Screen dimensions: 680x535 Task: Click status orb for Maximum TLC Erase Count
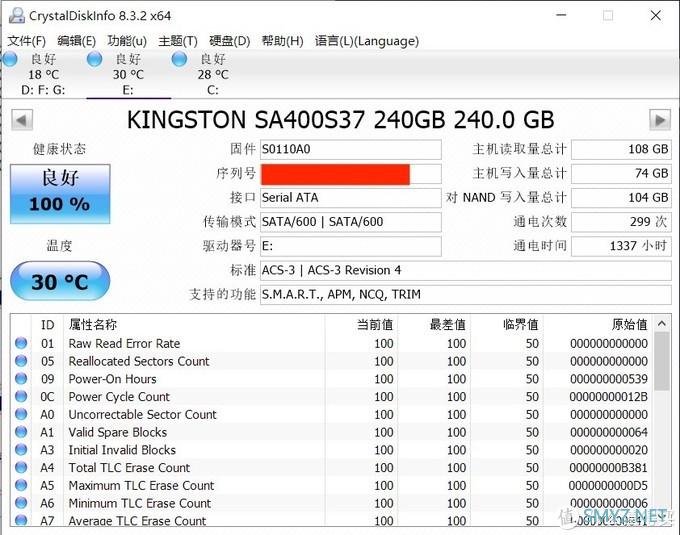point(21,486)
